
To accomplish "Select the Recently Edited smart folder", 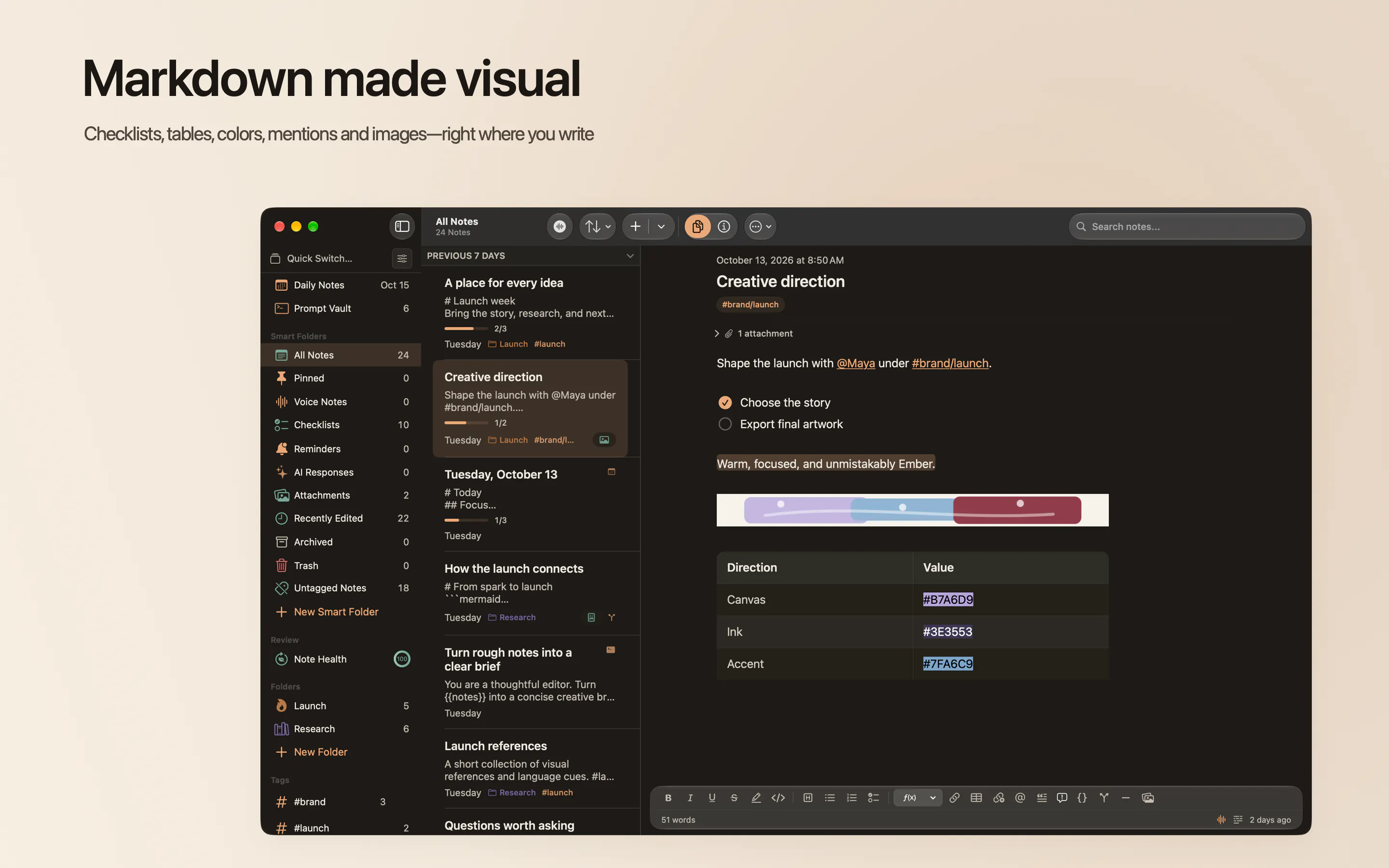I will point(341,518).
